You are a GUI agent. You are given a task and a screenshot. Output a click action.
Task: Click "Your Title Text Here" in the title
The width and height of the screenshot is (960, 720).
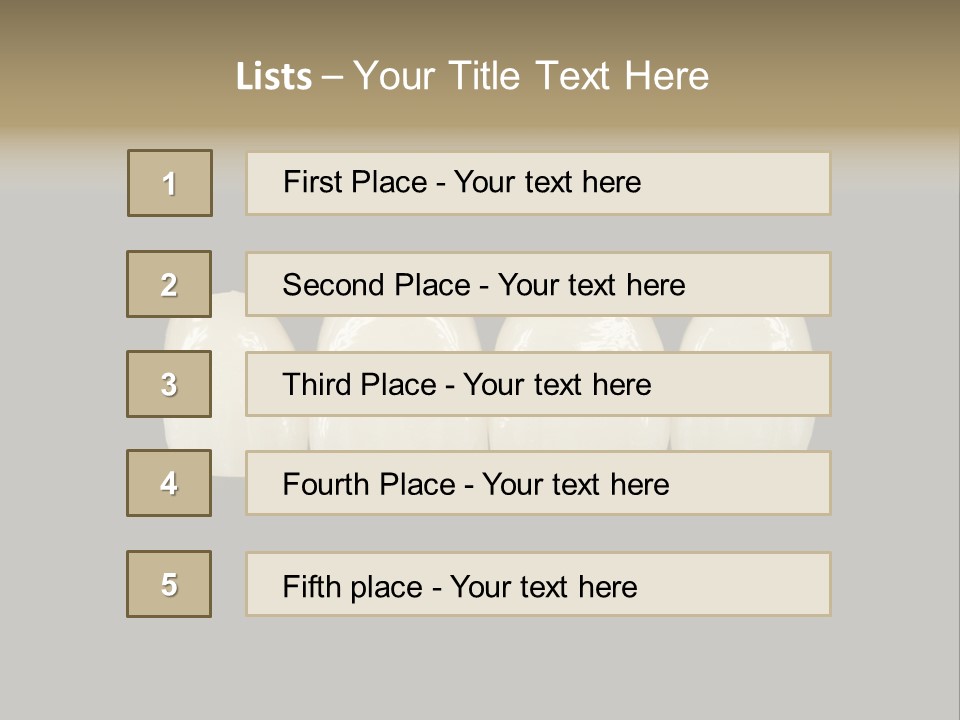tap(531, 76)
